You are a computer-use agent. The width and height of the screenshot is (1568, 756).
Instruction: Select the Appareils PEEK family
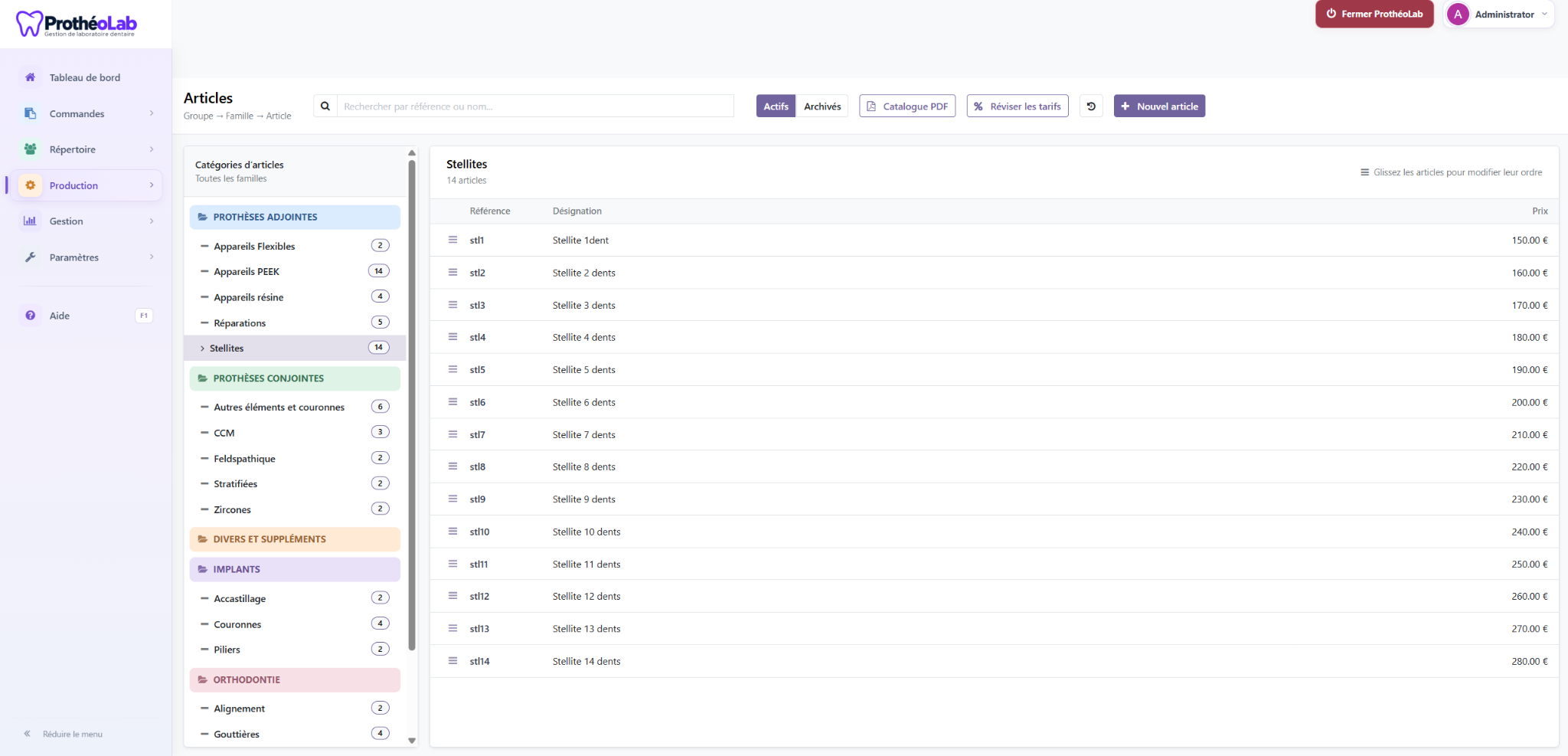point(295,272)
